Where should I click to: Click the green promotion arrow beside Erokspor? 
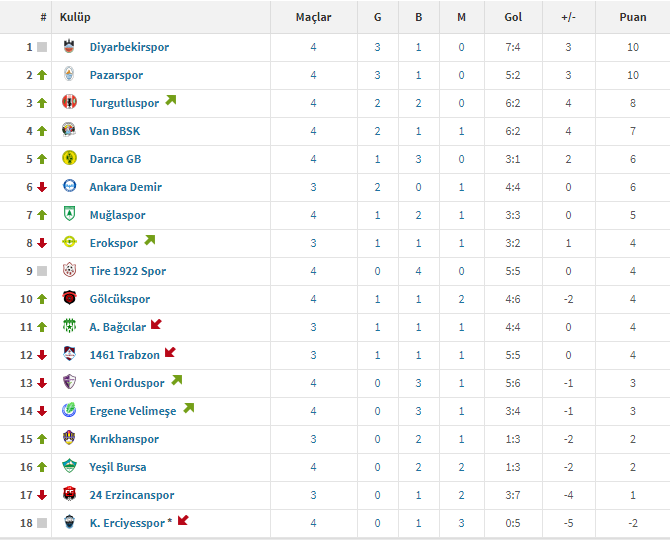tap(150, 240)
